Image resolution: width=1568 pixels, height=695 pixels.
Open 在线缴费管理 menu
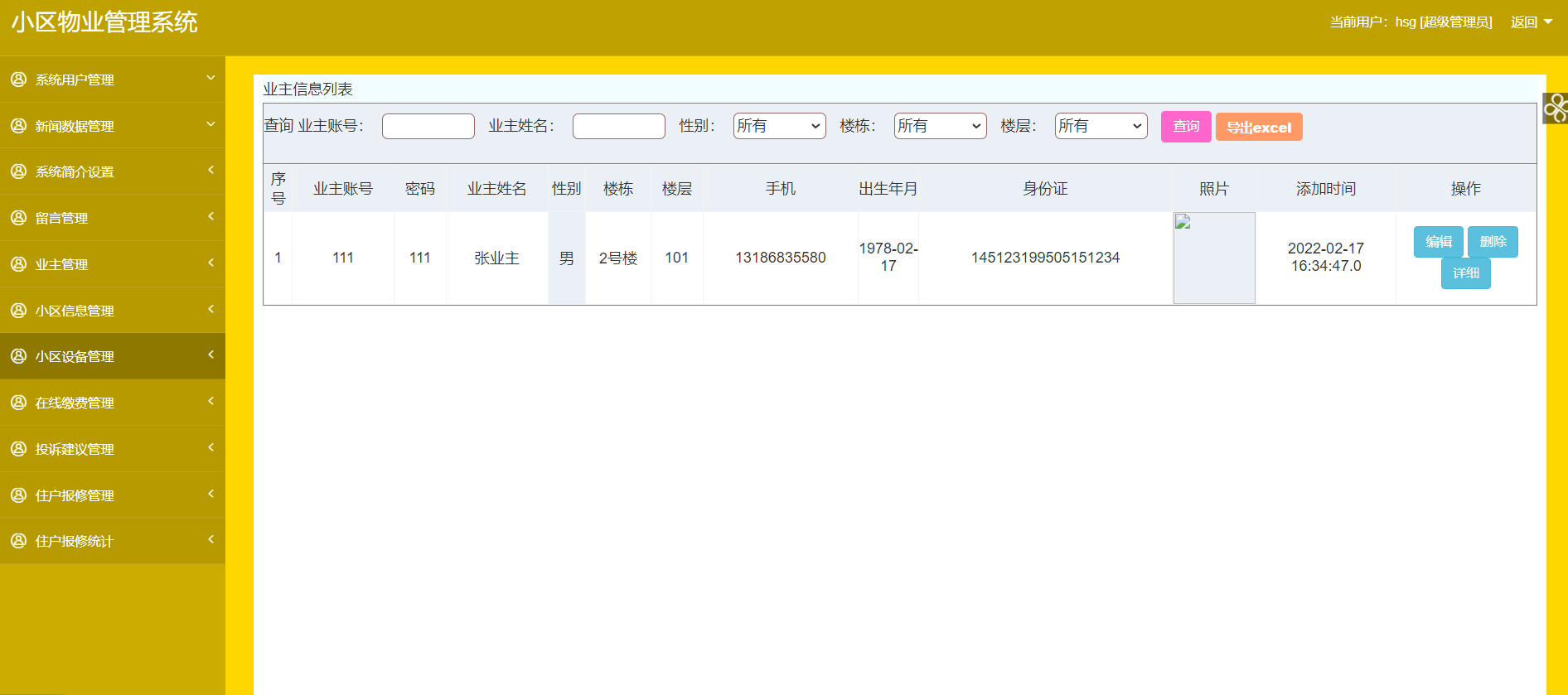pos(113,403)
